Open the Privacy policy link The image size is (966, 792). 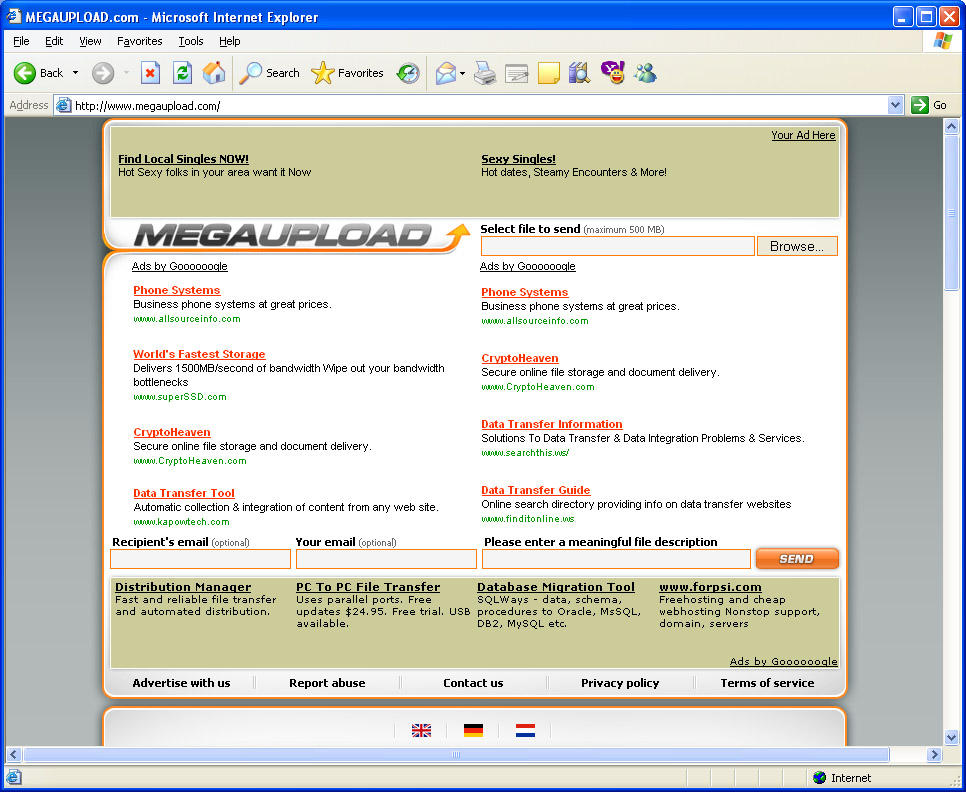point(620,683)
